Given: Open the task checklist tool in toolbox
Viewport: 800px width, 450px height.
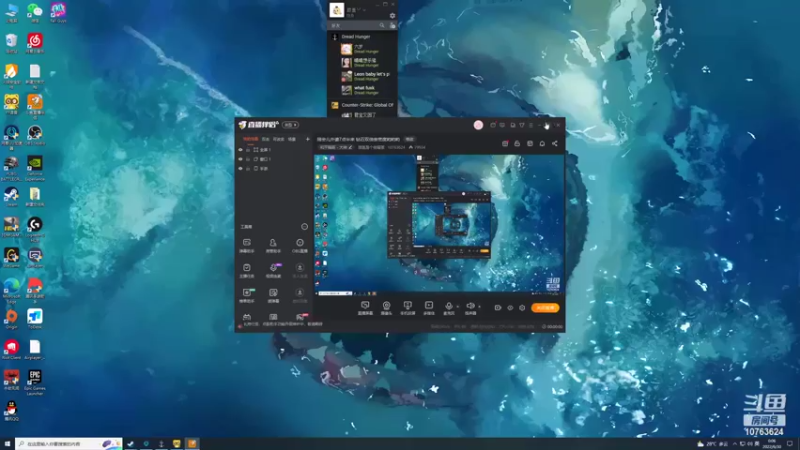Looking at the screenshot, I should point(247,270).
